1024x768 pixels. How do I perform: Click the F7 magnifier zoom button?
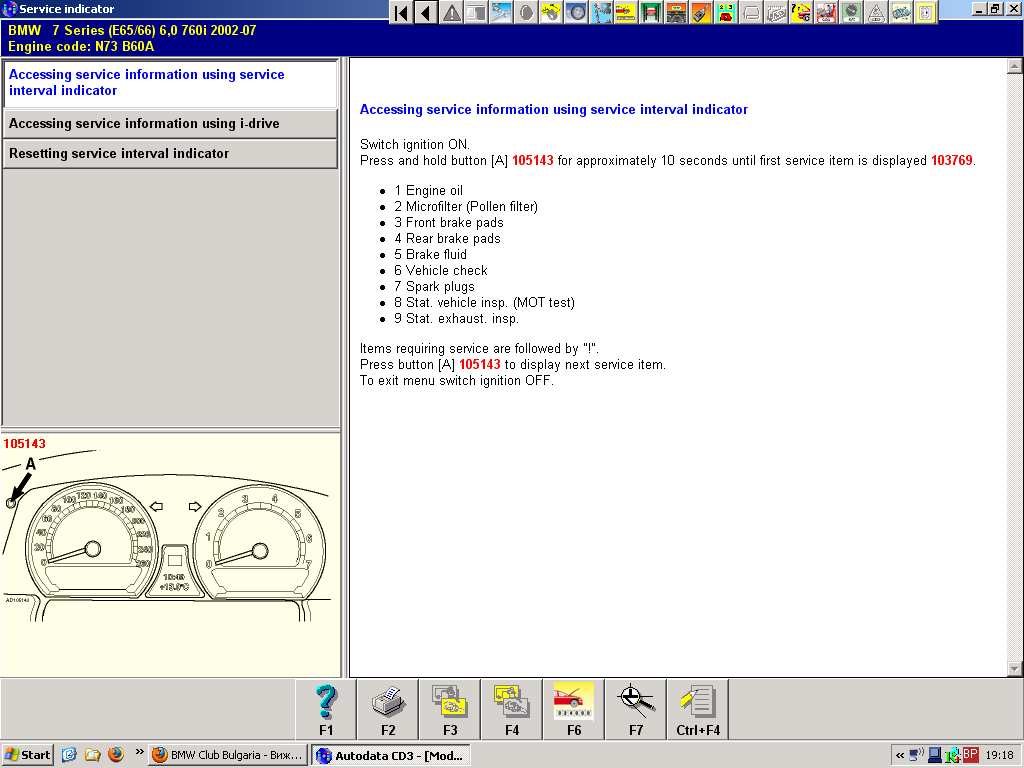(x=636, y=709)
